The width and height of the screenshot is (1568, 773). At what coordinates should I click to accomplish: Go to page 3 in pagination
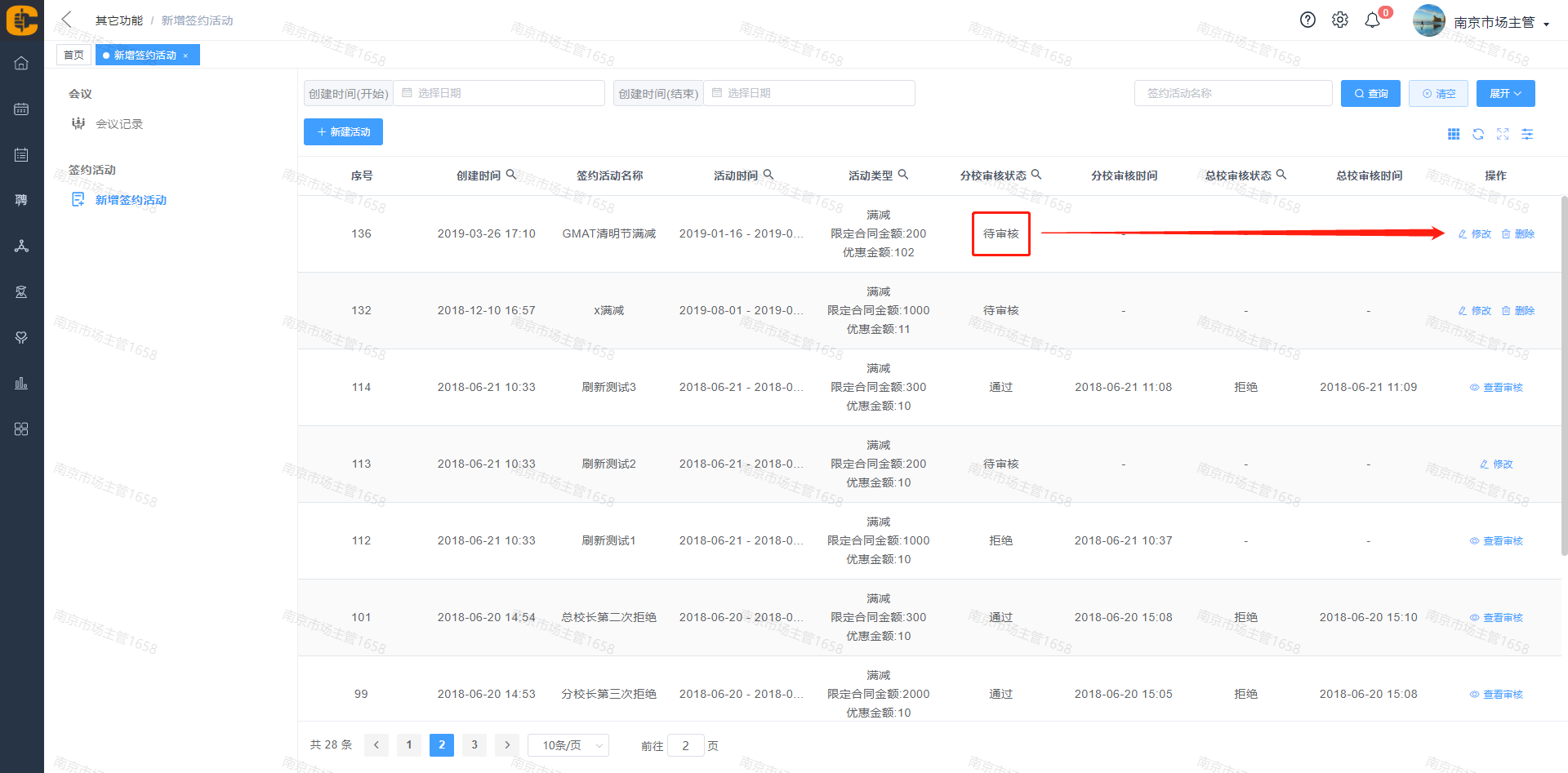pos(474,744)
